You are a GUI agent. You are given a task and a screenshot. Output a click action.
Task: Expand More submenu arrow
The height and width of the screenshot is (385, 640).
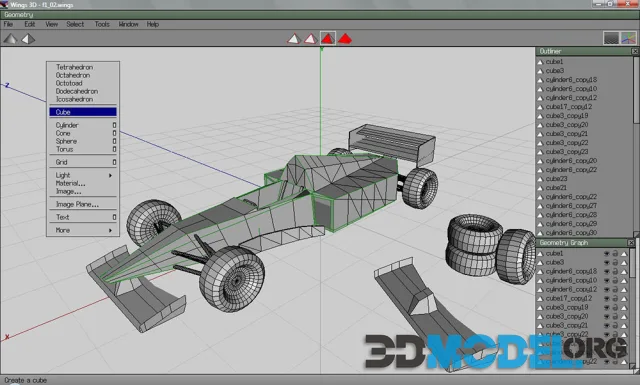tap(110, 230)
